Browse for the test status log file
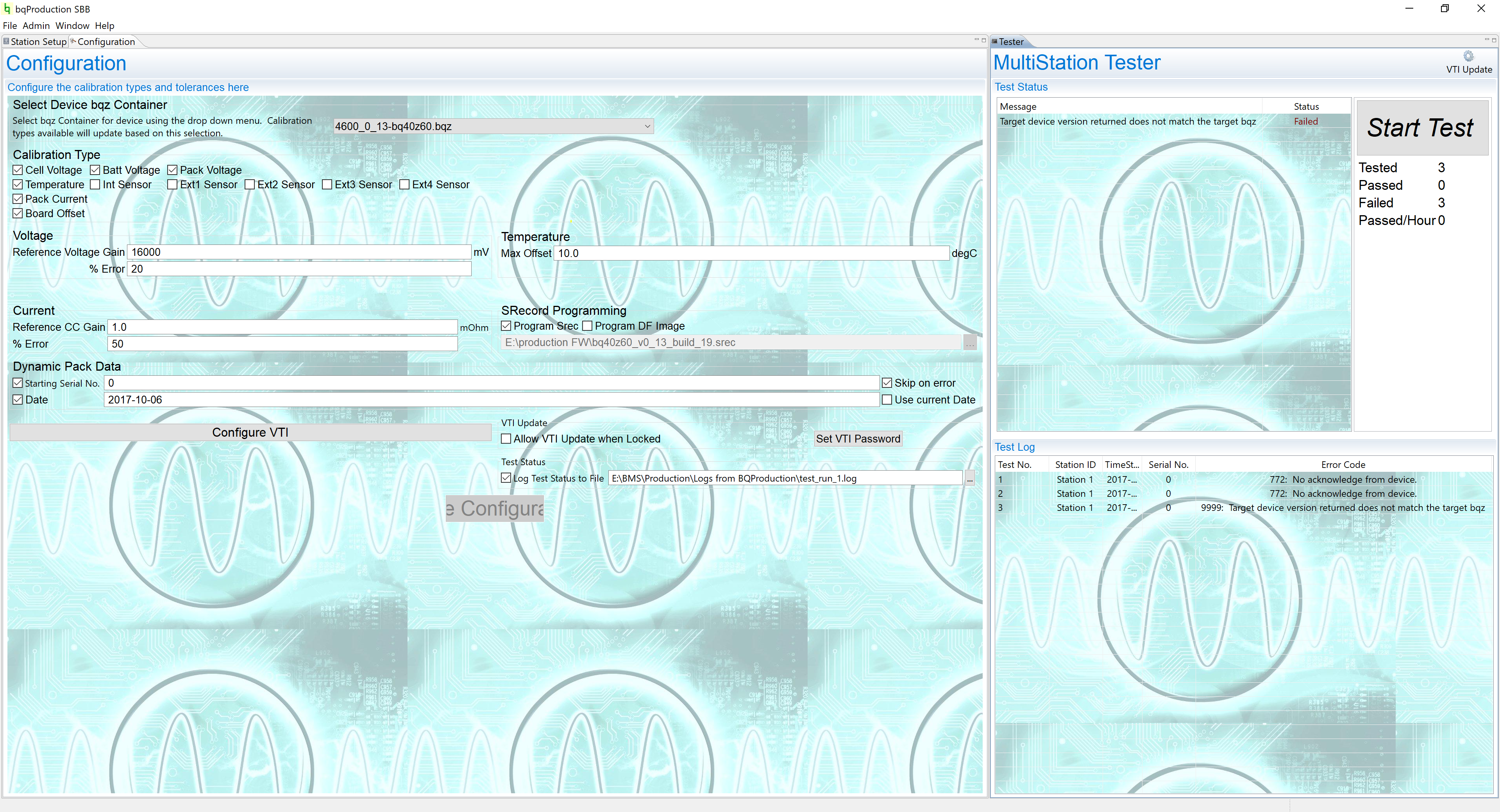The height and width of the screenshot is (812, 1500). (x=969, y=478)
